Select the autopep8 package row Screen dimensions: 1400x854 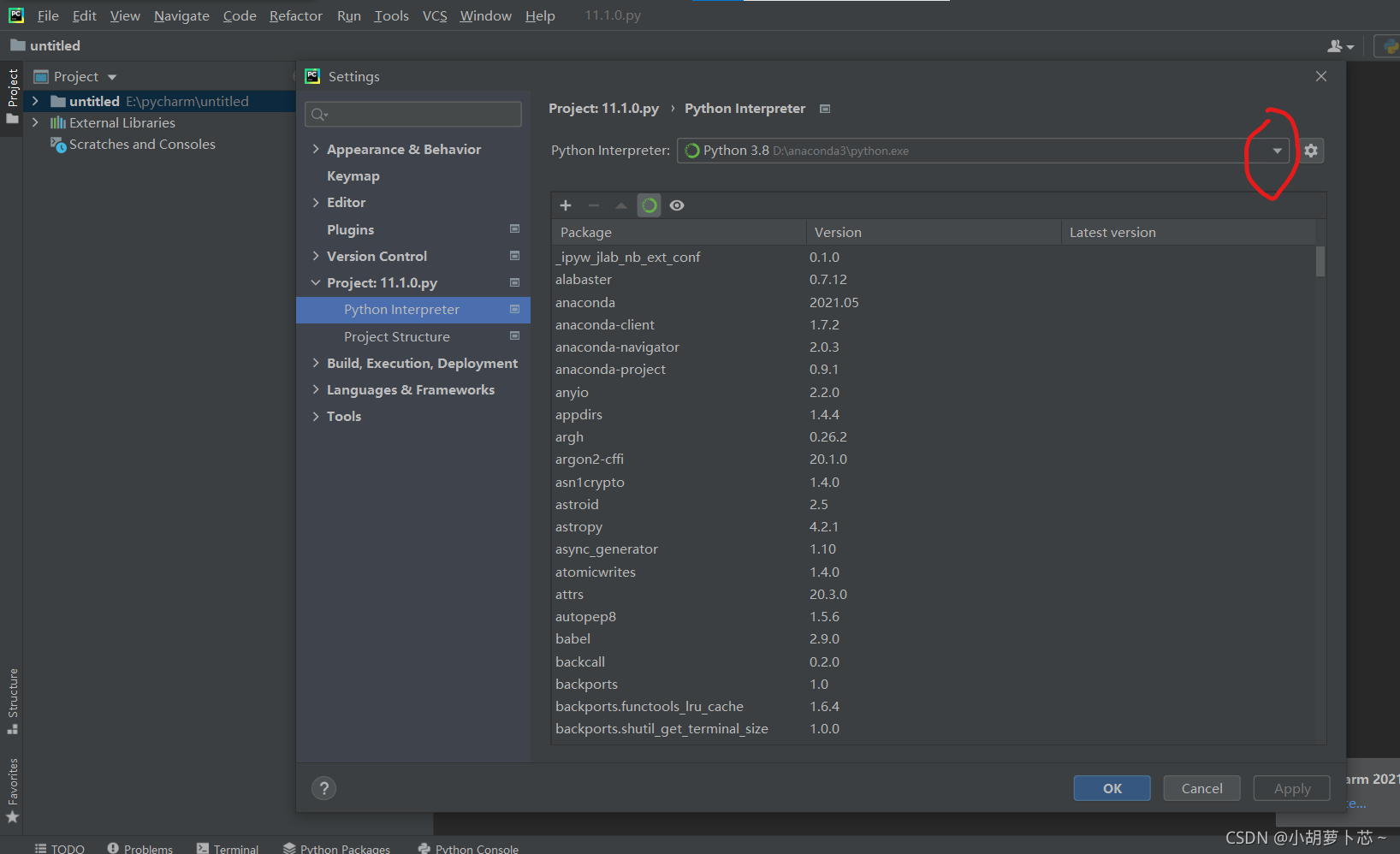click(x=934, y=616)
